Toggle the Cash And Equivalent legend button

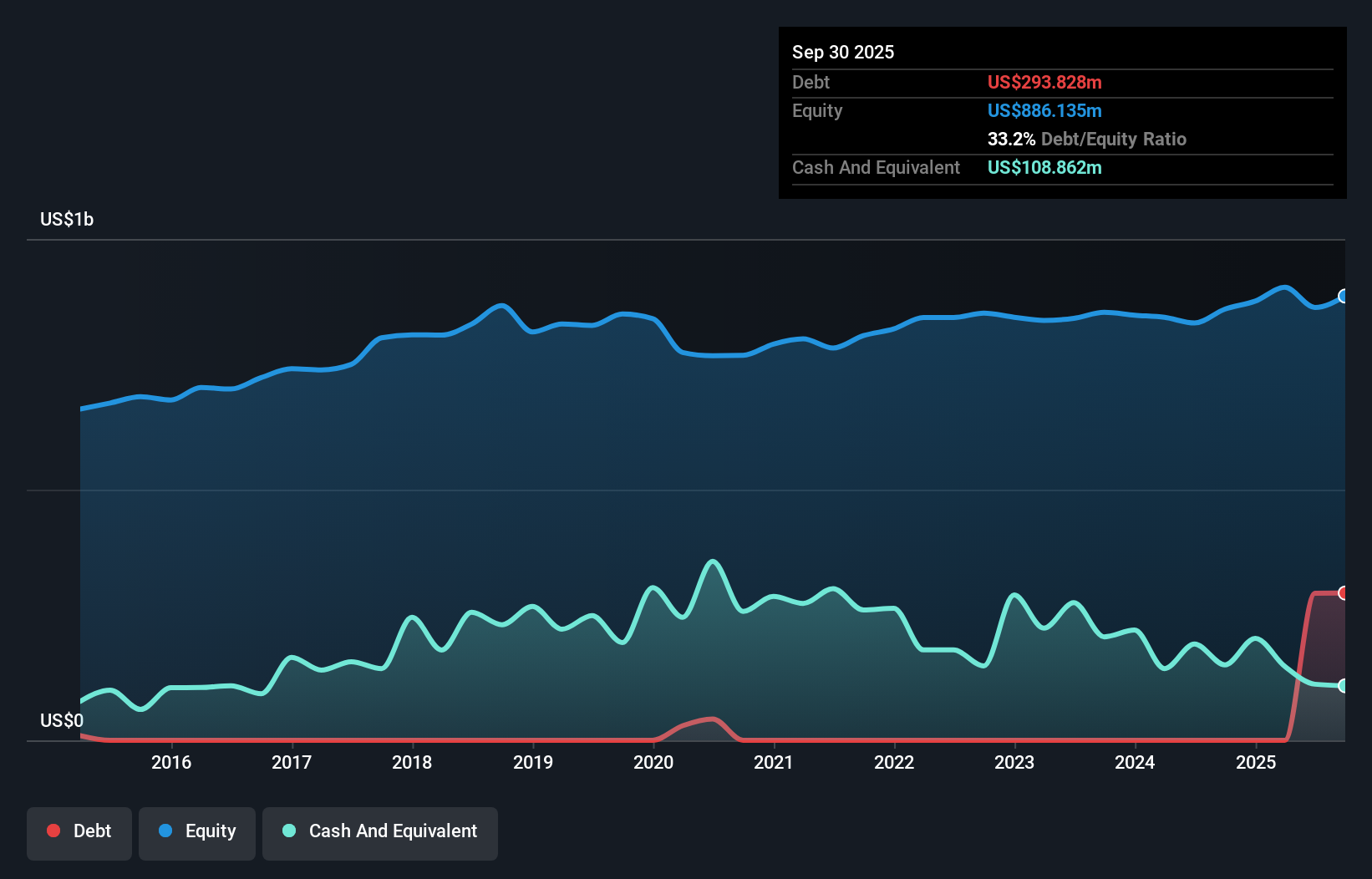click(380, 833)
